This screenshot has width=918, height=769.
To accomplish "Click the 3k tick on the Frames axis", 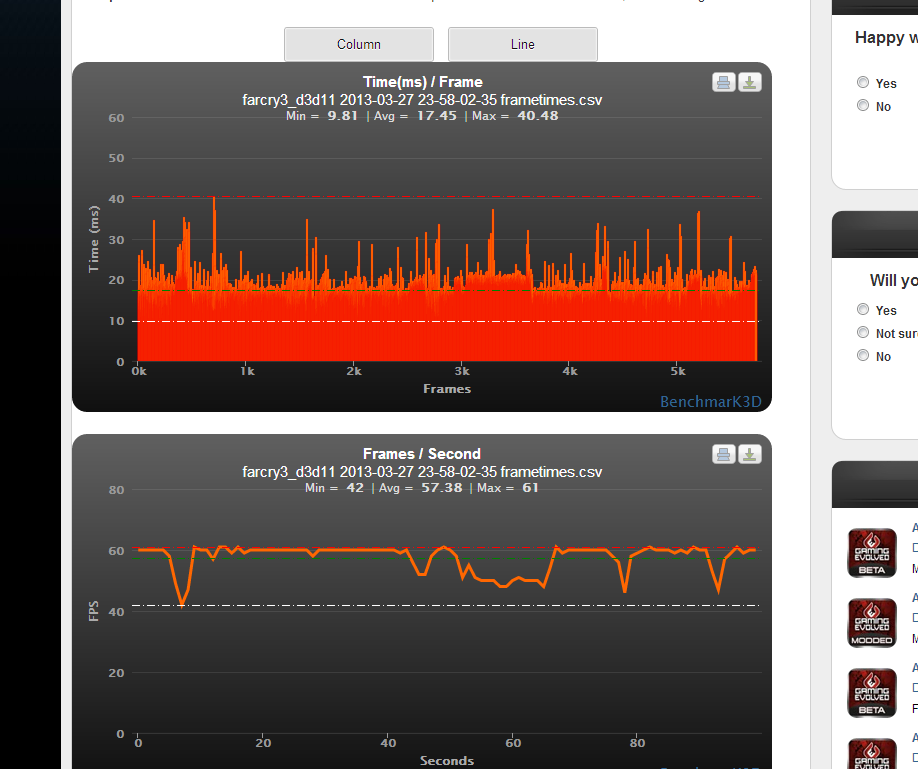I will 462,371.
